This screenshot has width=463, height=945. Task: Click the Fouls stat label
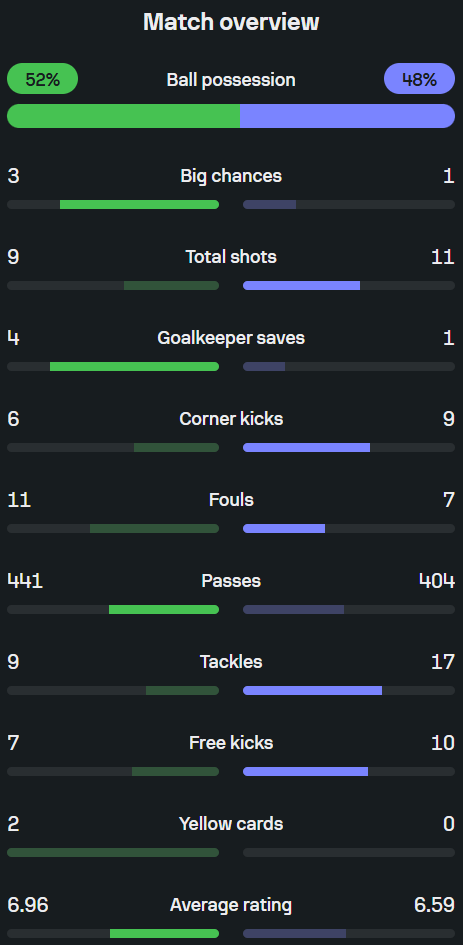pyautogui.click(x=231, y=500)
